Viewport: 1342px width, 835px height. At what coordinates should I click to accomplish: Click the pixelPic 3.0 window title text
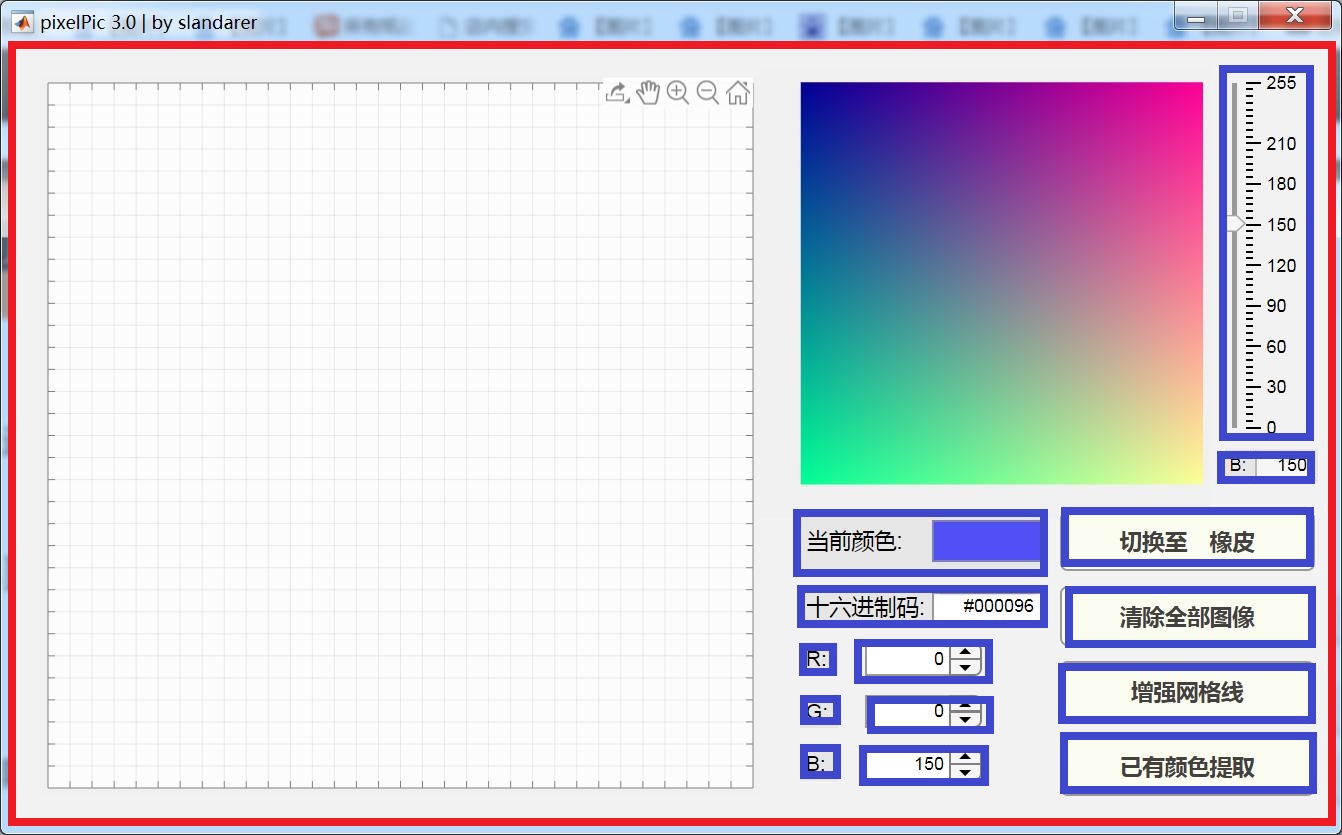tap(149, 22)
